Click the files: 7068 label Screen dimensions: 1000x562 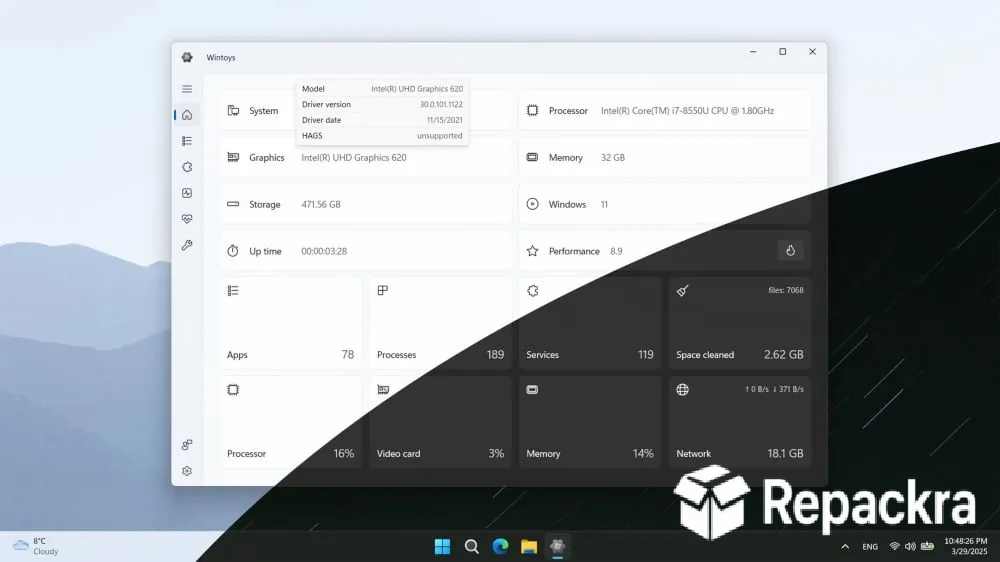pyautogui.click(x=786, y=290)
